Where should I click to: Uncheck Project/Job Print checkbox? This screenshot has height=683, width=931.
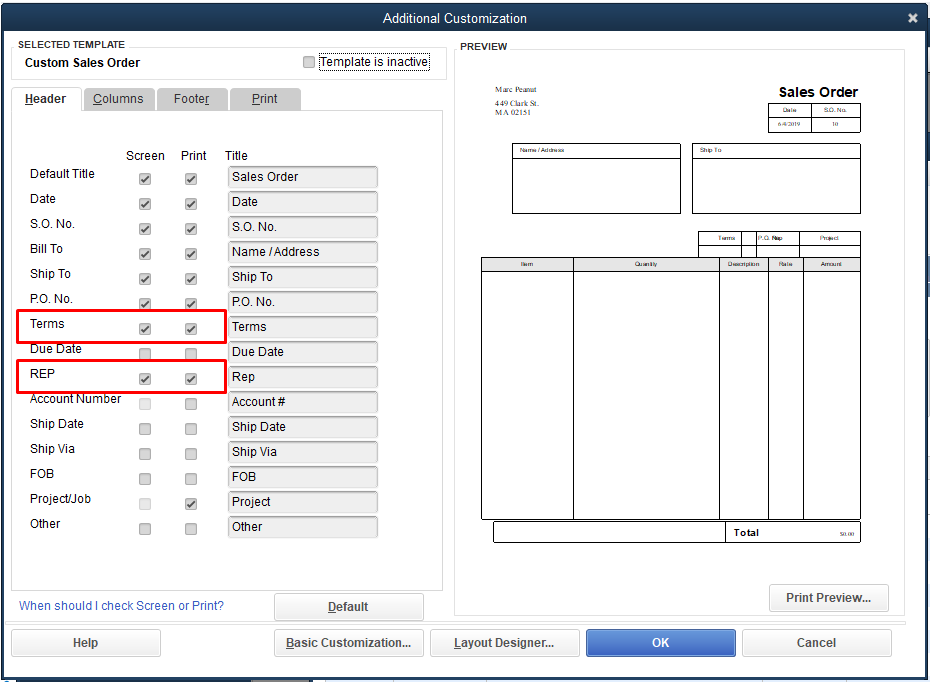pos(191,504)
